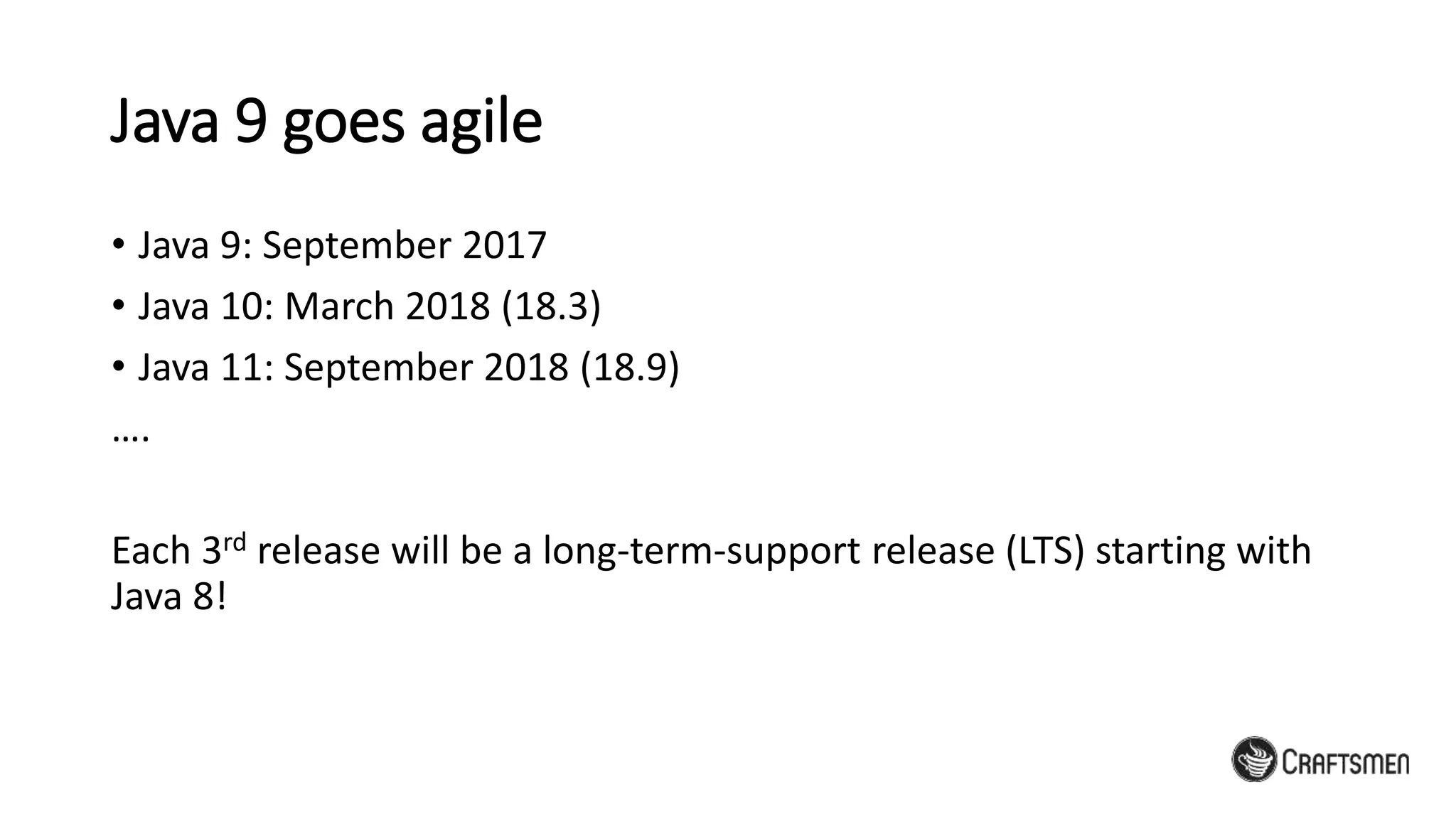Click the bullet dot before Java 10

[118, 306]
